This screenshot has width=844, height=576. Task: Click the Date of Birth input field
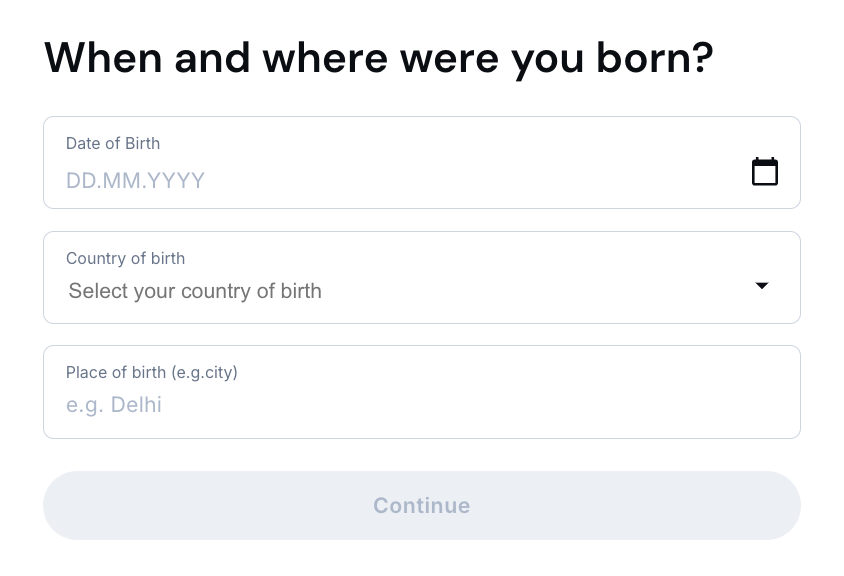[400, 180]
